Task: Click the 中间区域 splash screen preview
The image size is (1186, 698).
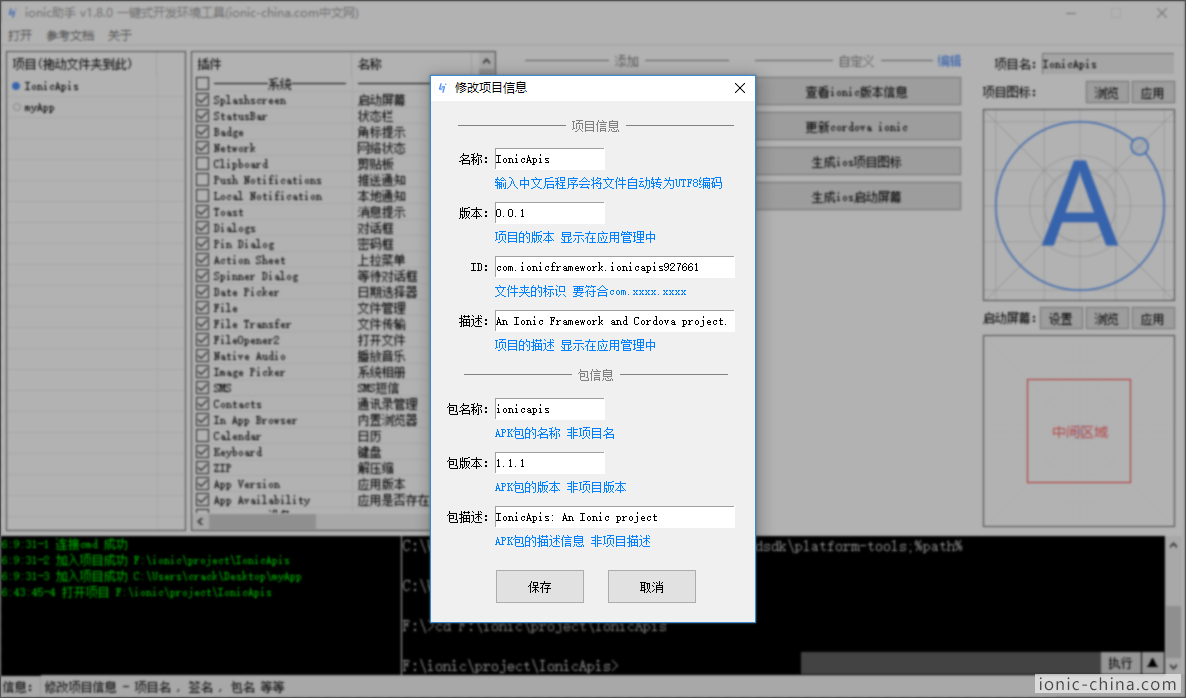Action: coord(1079,431)
